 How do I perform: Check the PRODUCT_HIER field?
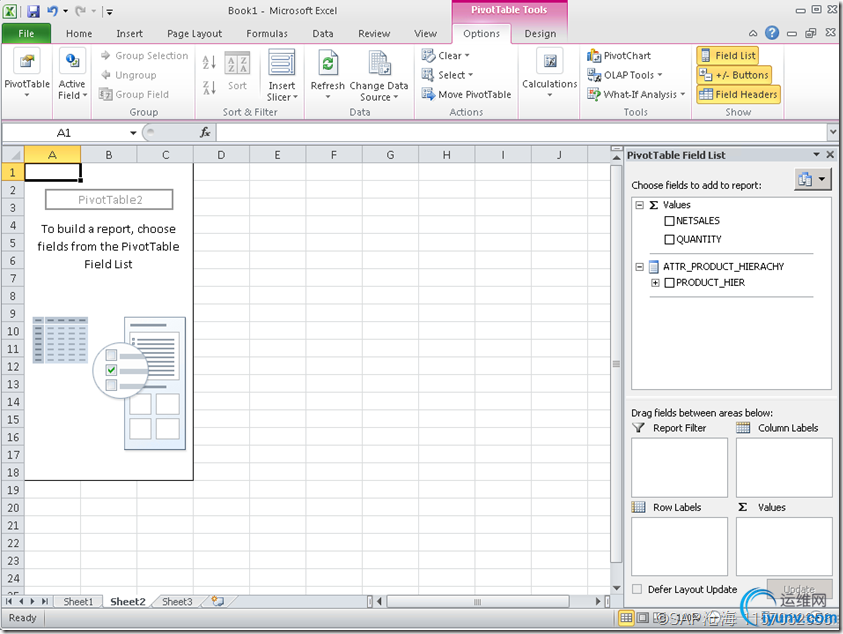(x=669, y=283)
